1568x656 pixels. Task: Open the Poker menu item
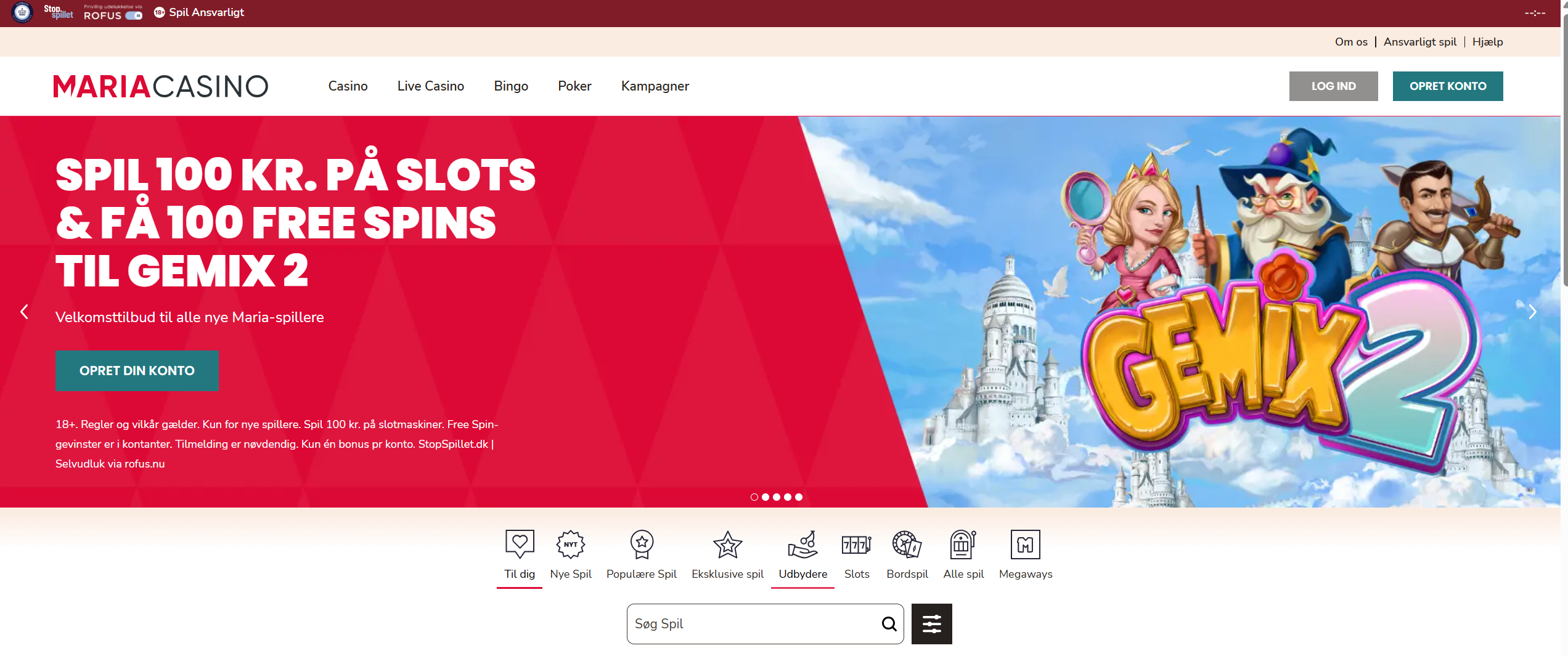574,86
